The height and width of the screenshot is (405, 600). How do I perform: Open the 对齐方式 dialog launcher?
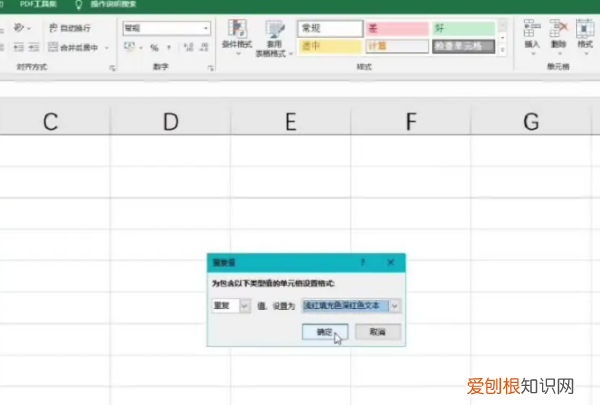pyautogui.click(x=112, y=68)
